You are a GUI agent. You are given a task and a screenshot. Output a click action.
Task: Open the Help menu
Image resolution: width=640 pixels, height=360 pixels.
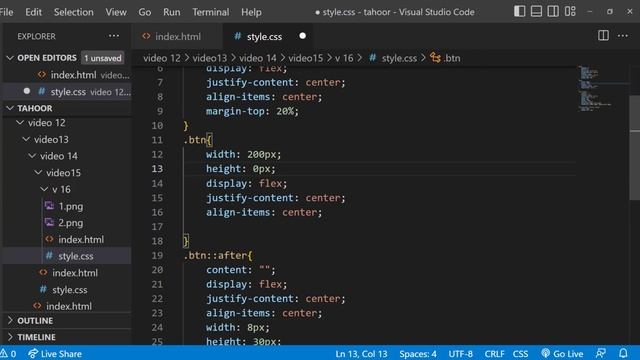251,12
